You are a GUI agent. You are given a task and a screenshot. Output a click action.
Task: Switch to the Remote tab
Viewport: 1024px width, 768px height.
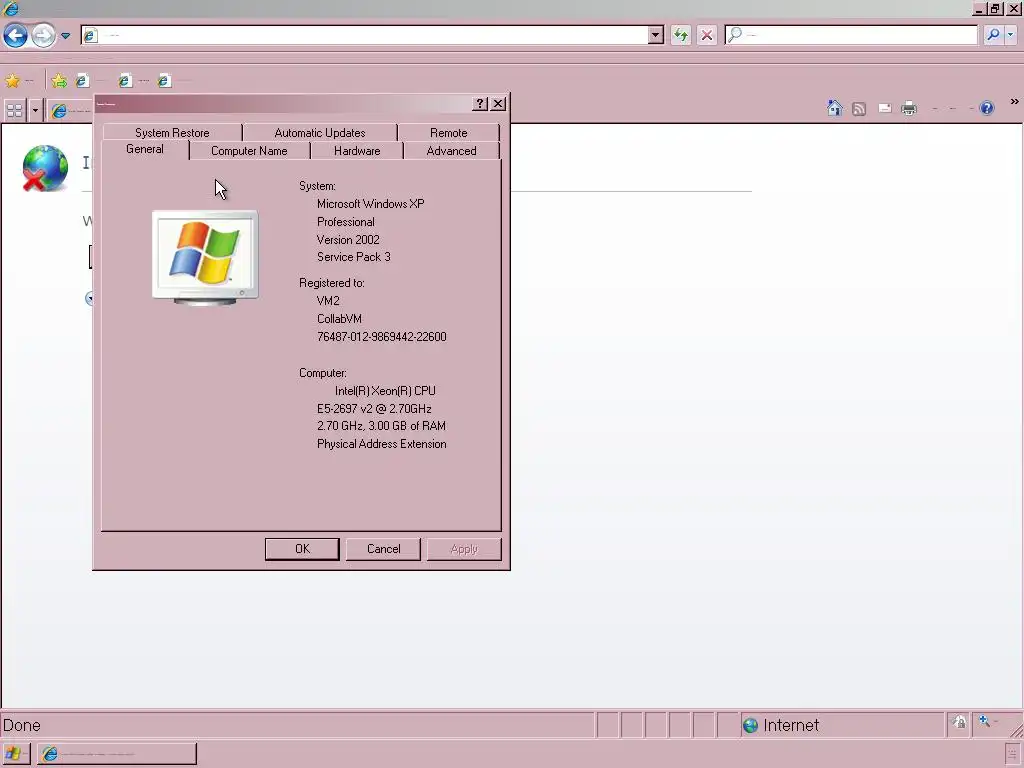pyautogui.click(x=449, y=133)
